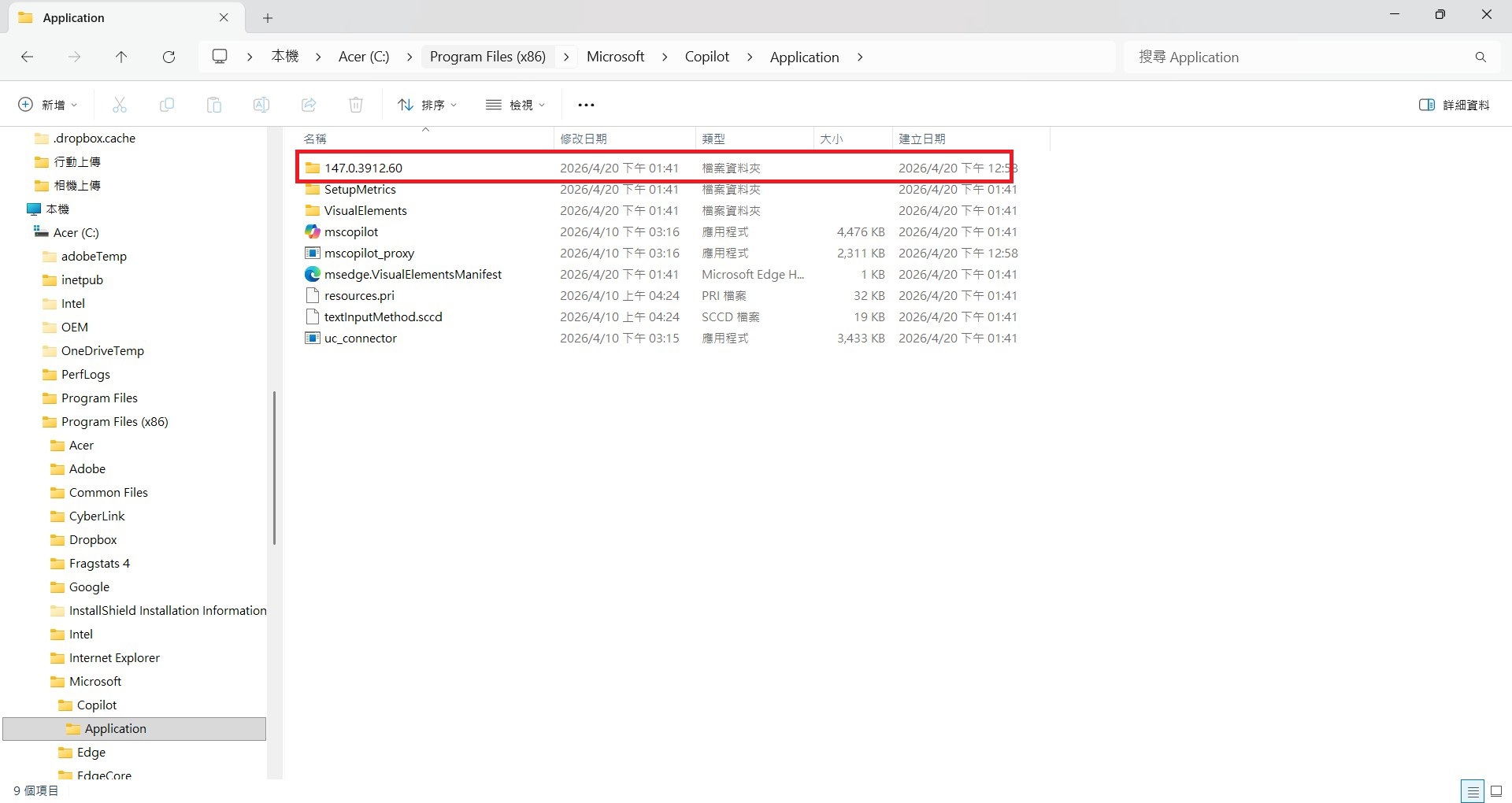Navigate to 本機 breadcrumb
The image size is (1512, 803).
(285, 57)
